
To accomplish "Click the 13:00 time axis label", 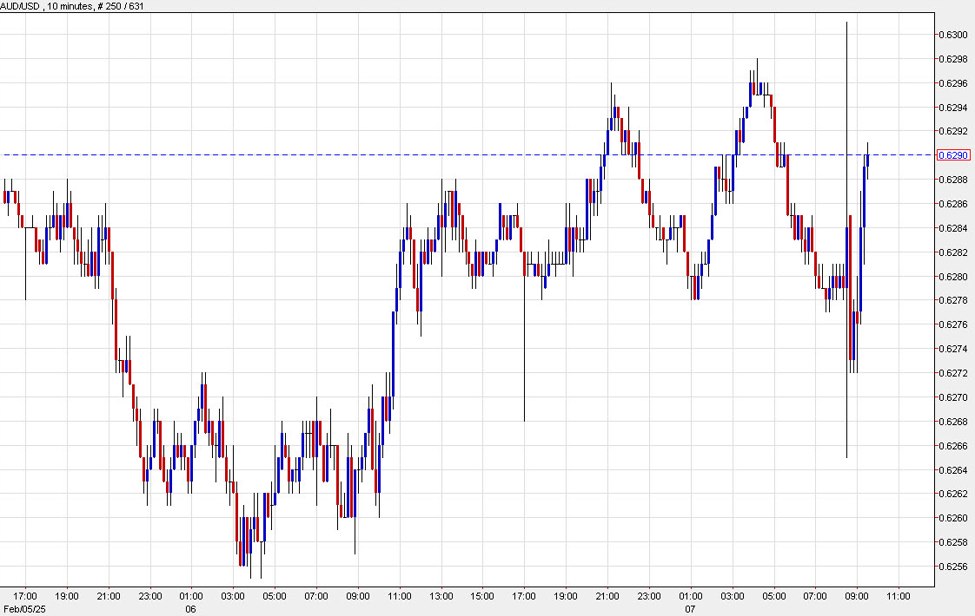I will click(x=440, y=594).
